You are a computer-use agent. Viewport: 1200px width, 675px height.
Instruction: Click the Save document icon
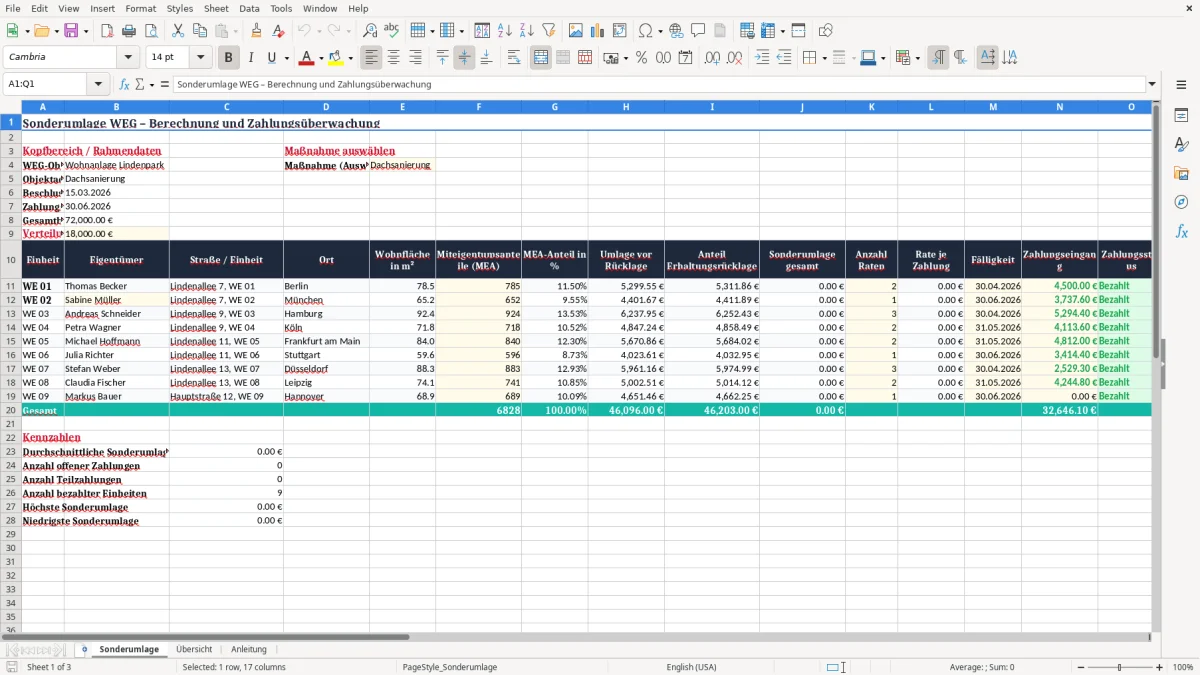[x=72, y=31]
